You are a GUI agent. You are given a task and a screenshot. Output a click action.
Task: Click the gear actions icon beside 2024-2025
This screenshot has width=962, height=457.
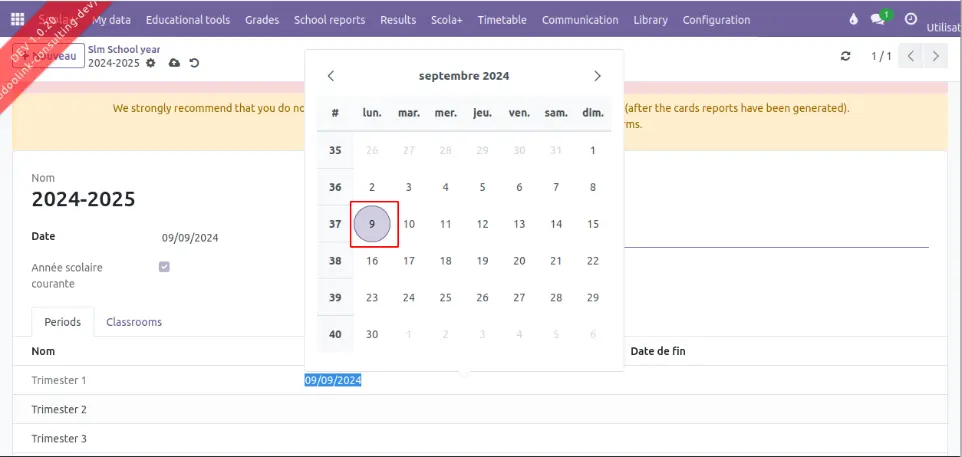point(151,63)
